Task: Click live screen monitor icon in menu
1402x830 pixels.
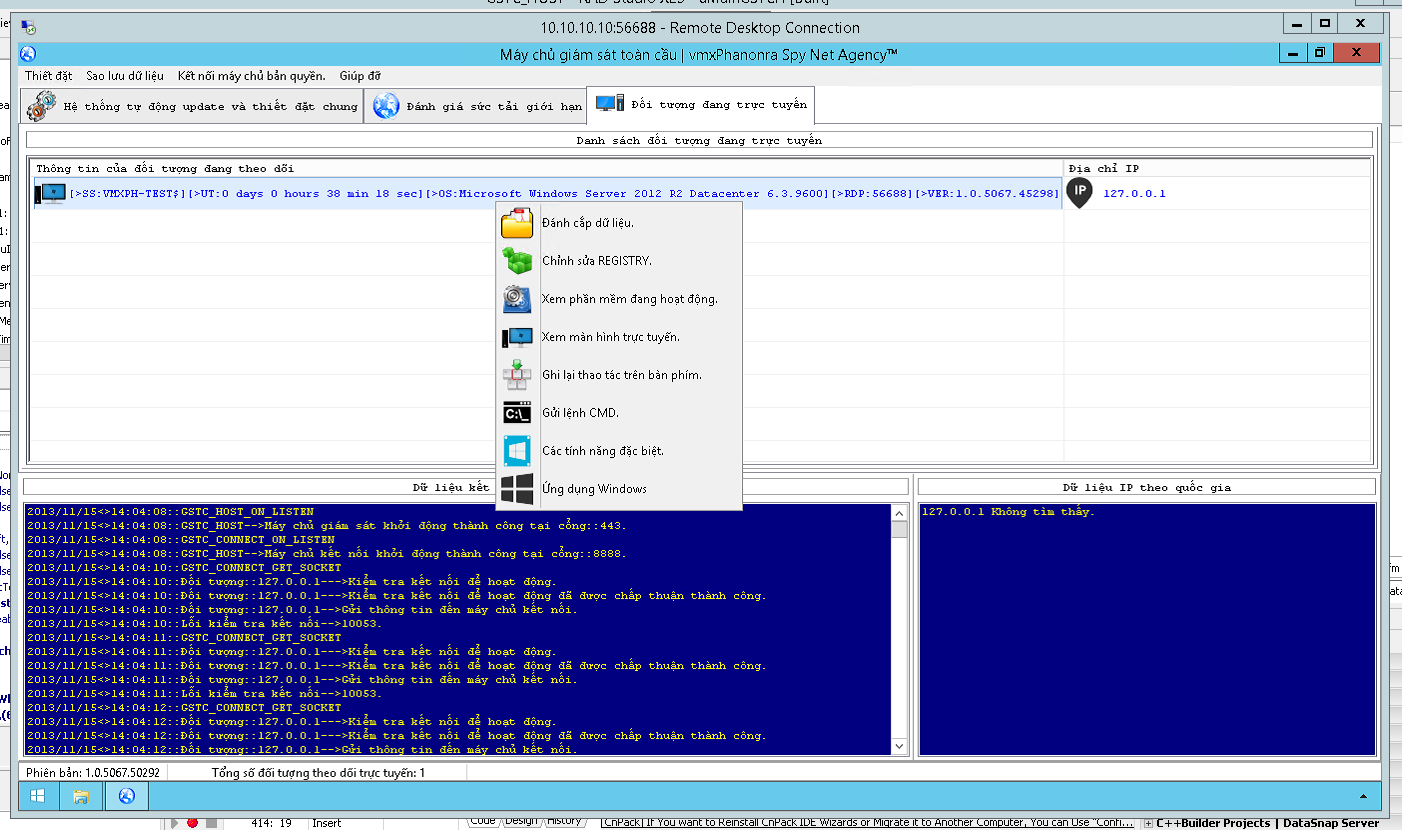Action: 517,337
